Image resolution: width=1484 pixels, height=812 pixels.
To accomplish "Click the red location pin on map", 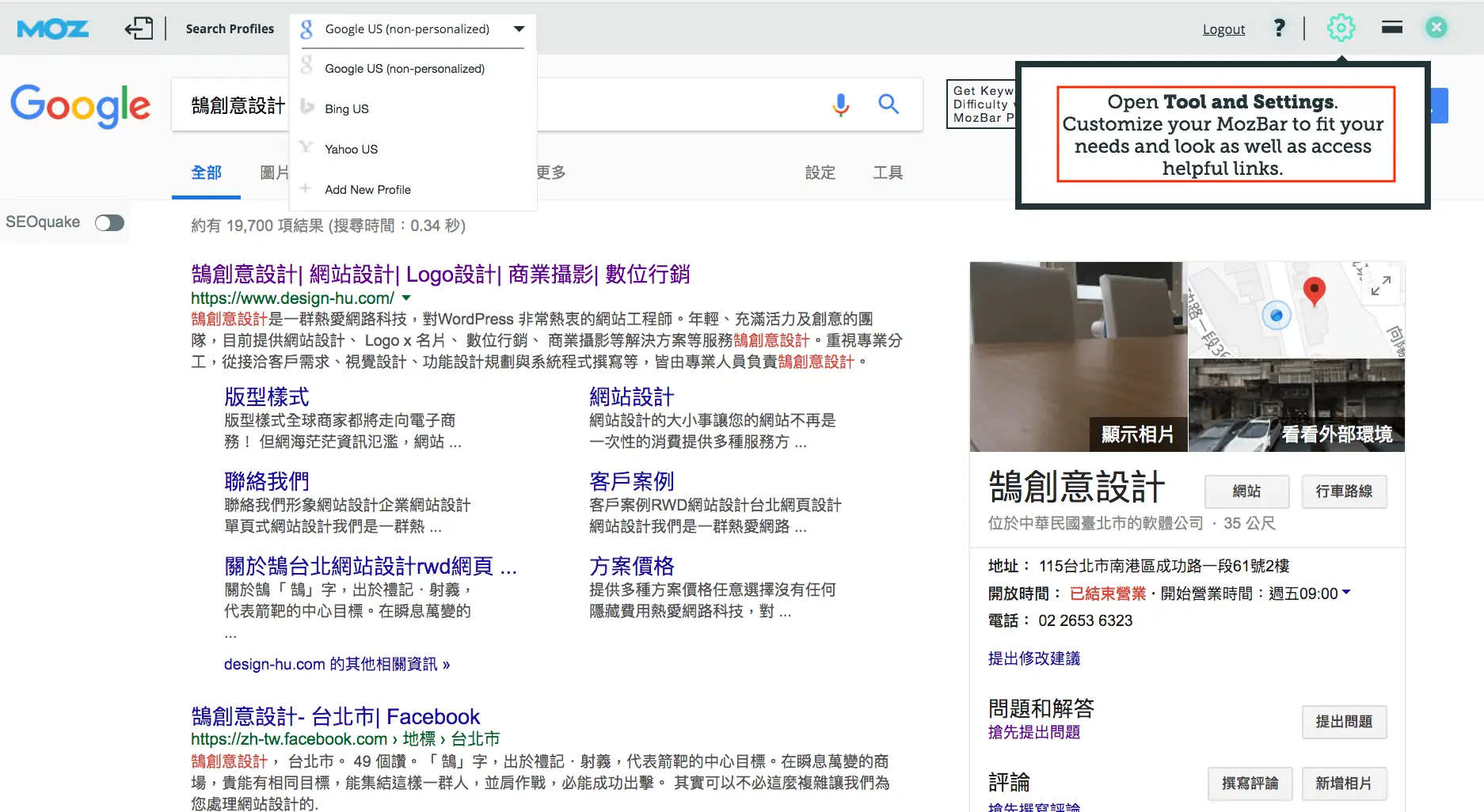I will (1315, 291).
